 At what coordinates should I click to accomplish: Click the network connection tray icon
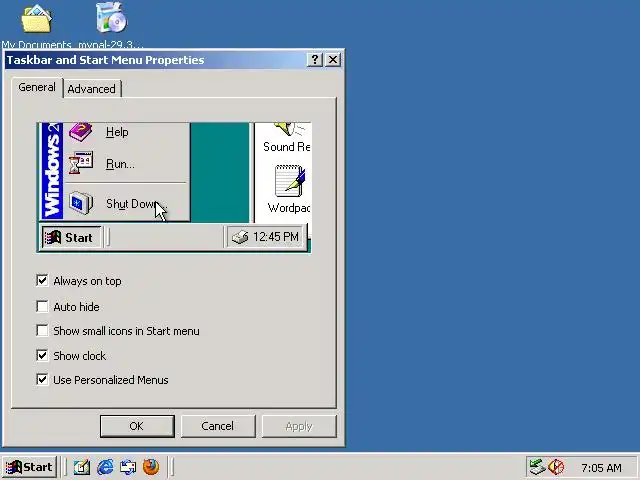coord(537,467)
